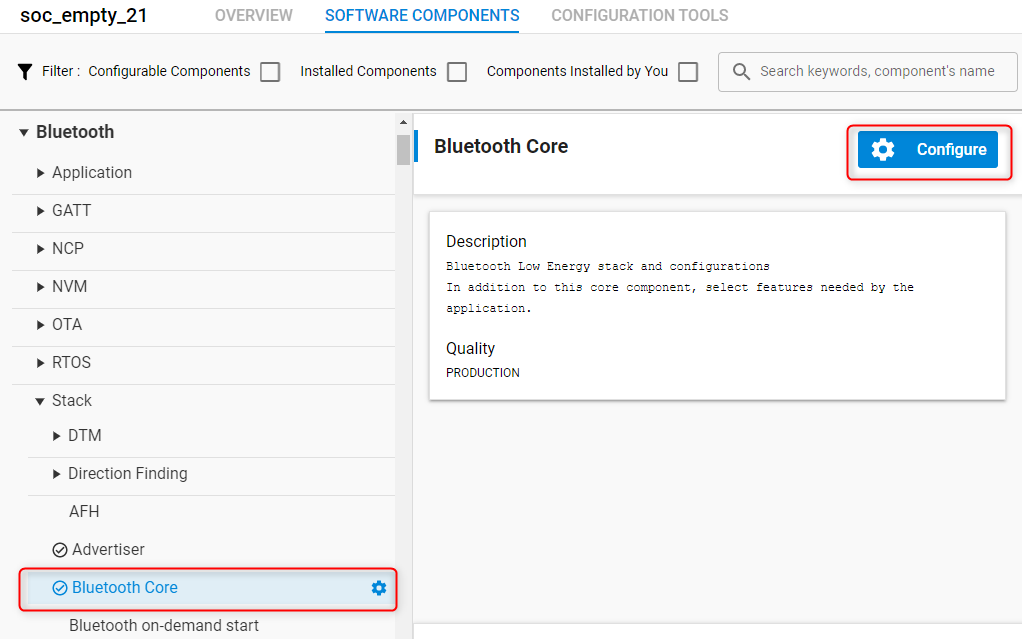This screenshot has height=639, width=1022.
Task: Switch to the OVERVIEW tab
Action: click(253, 16)
